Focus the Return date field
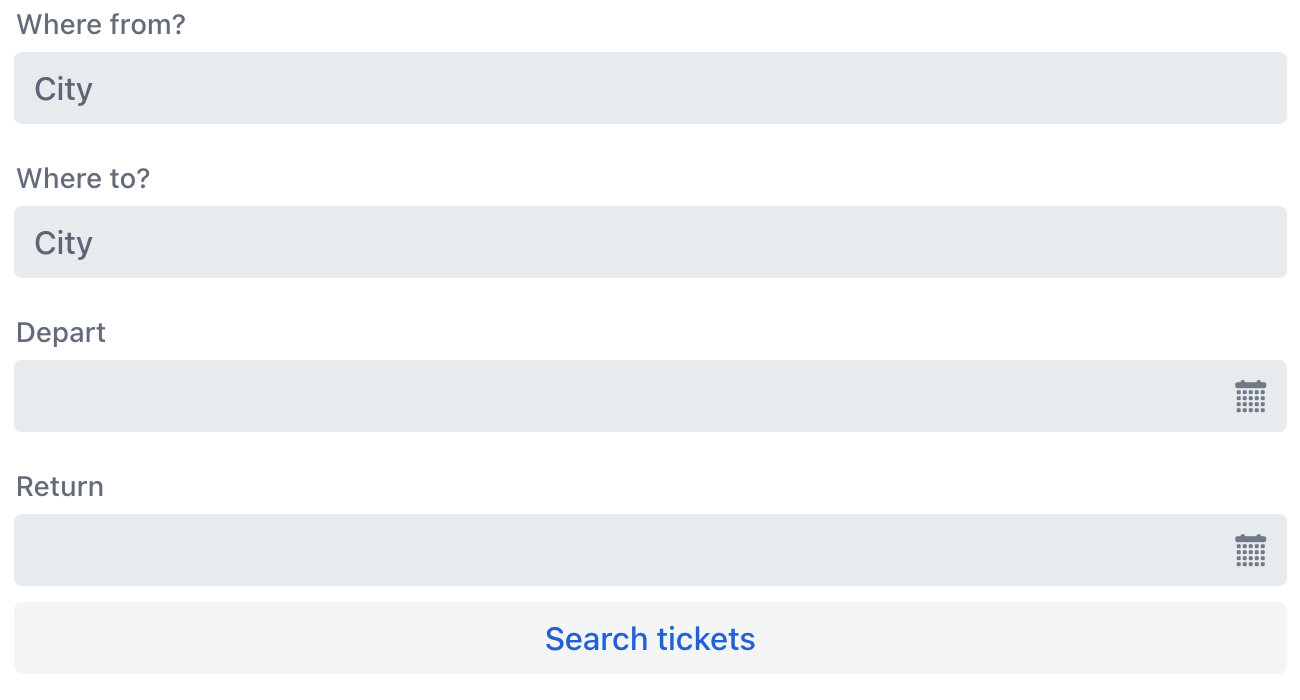Image resolution: width=1300 pixels, height=700 pixels. tap(620, 550)
